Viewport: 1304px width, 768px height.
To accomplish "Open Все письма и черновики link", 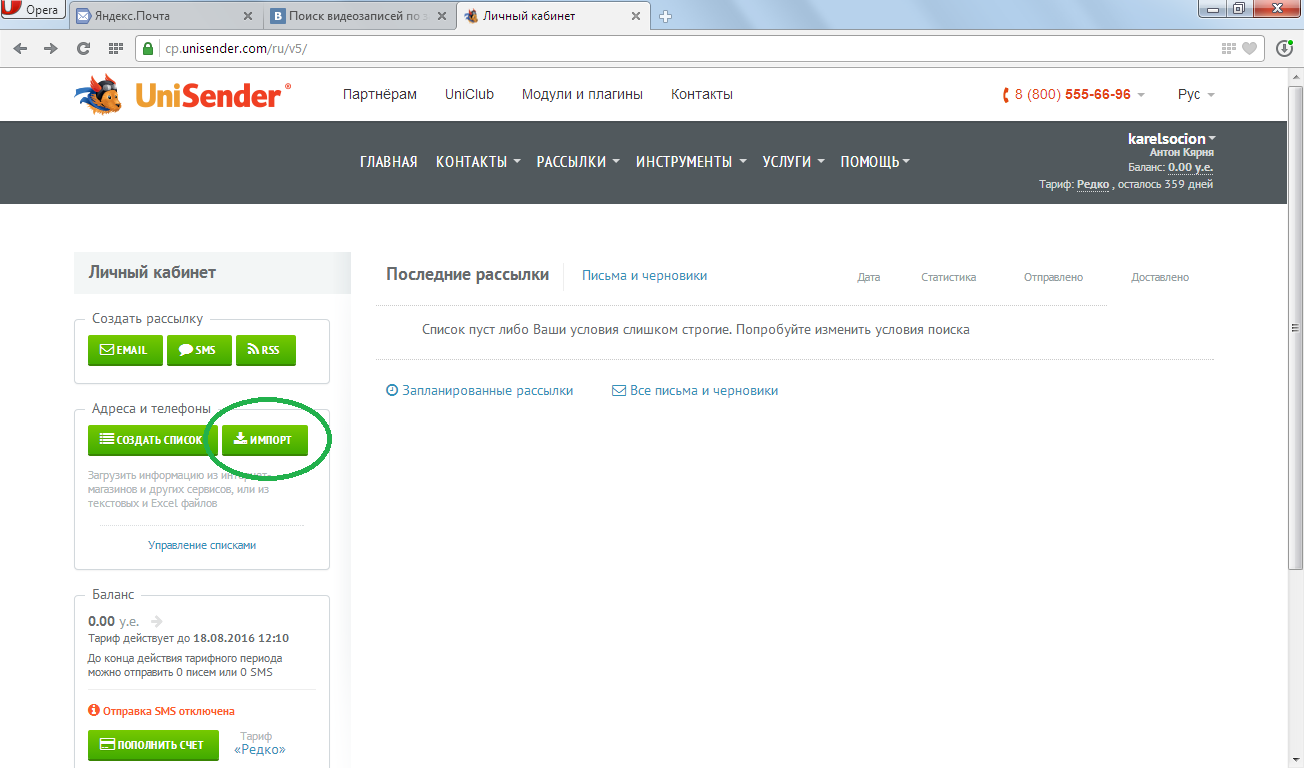I will tap(695, 391).
